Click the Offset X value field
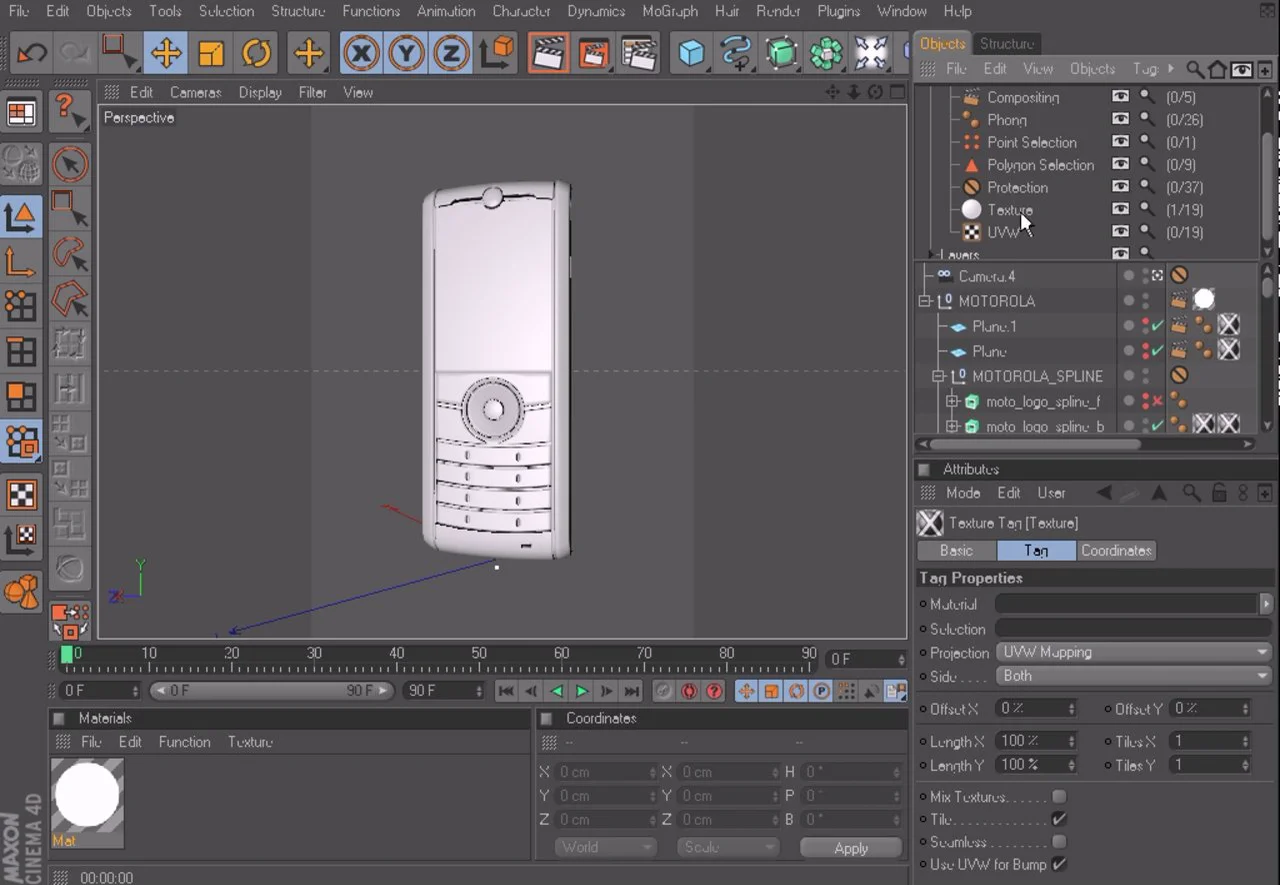The width and height of the screenshot is (1280, 885). coord(1036,708)
